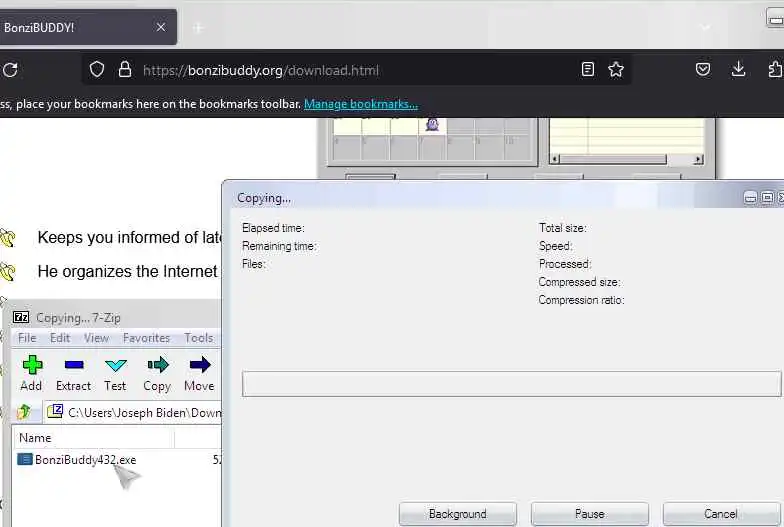The height and width of the screenshot is (527, 784).
Task: Open the Pocket save icon
Action: point(702,69)
